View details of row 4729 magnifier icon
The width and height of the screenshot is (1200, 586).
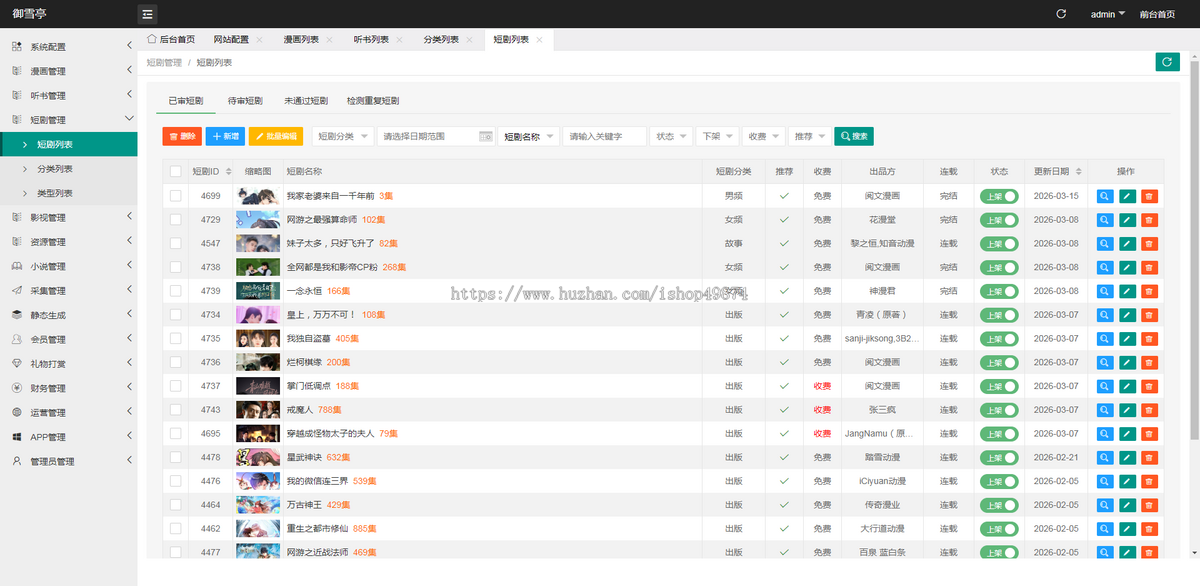[x=1105, y=220]
